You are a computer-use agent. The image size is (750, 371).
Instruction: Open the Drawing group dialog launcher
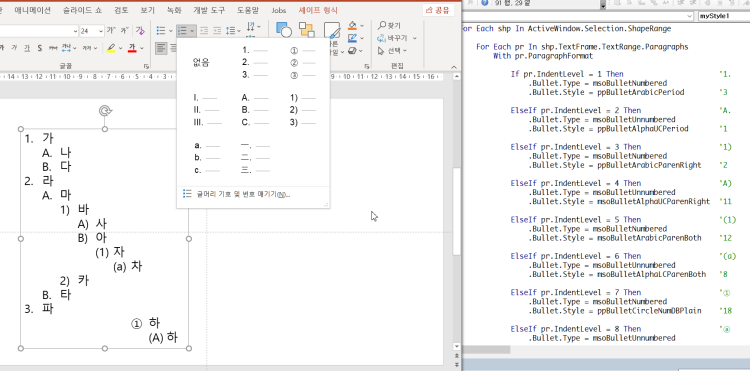coord(367,66)
